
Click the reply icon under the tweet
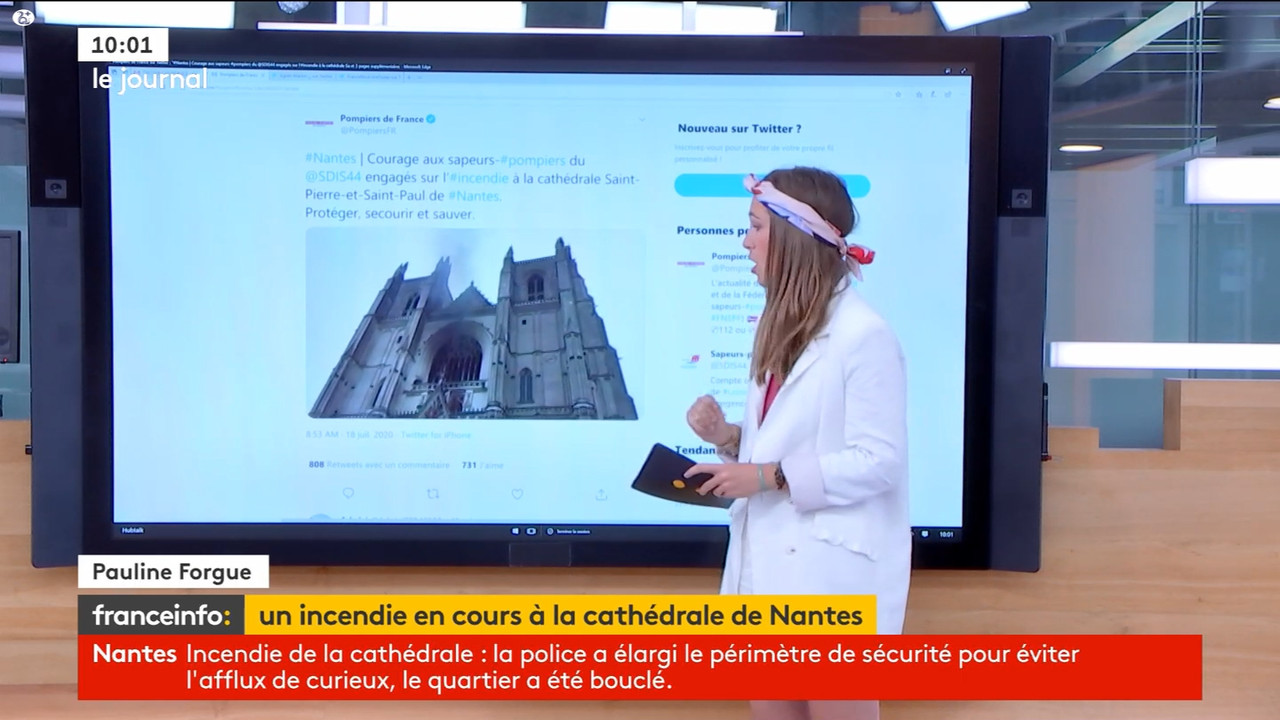348,494
